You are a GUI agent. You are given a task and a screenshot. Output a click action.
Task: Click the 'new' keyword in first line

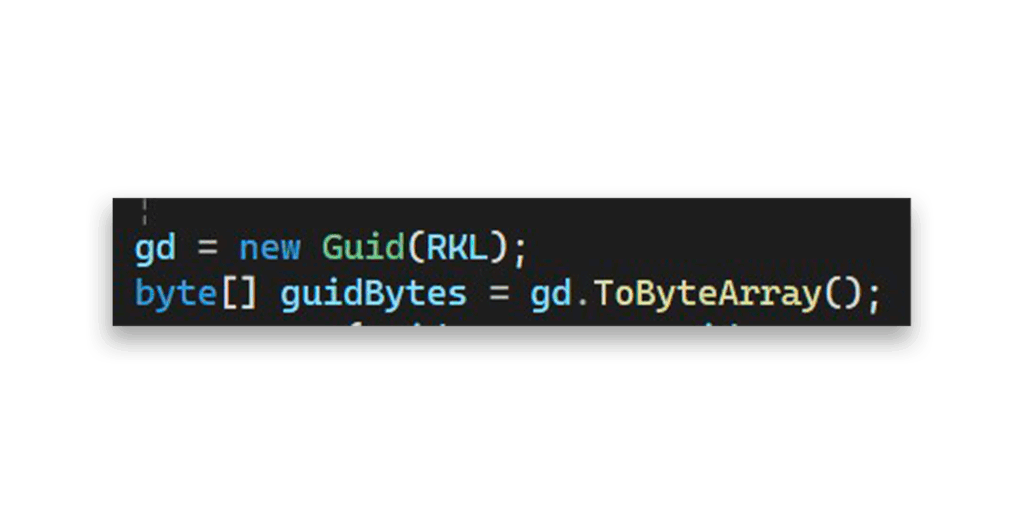click(x=270, y=248)
